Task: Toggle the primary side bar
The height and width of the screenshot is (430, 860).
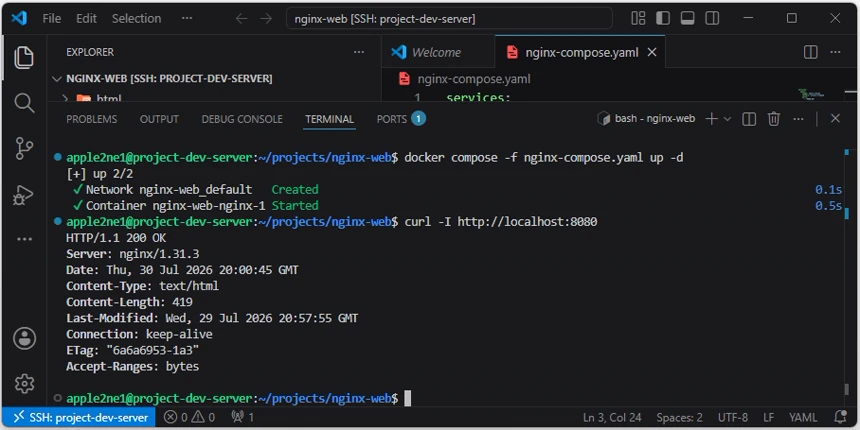Action: click(663, 18)
